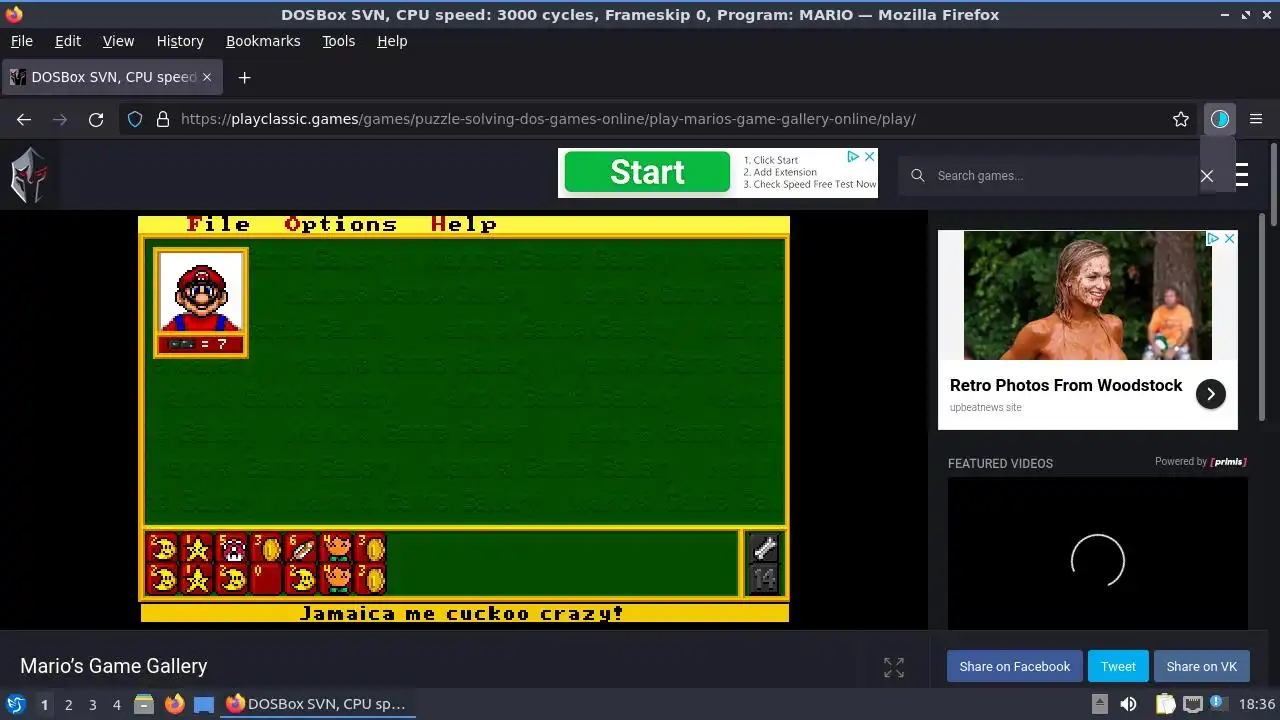The image size is (1280, 720).
Task: Open tracking protection shield info
Action: (x=135, y=119)
